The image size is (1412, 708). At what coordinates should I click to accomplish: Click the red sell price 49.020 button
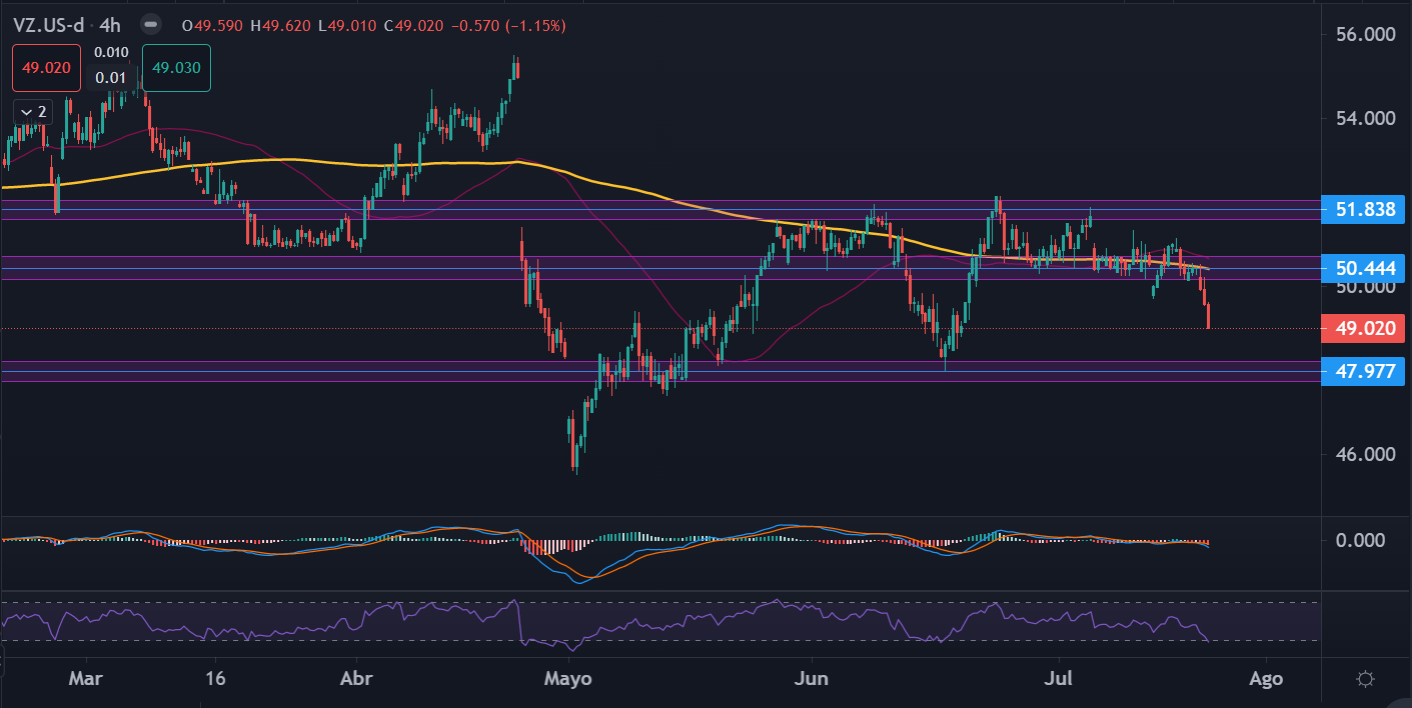[46, 68]
